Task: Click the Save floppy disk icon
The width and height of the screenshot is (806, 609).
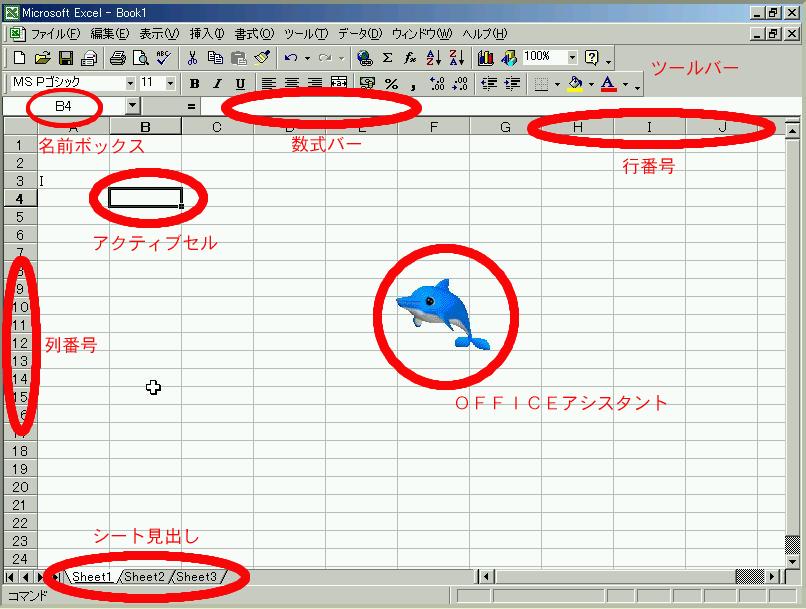Action: click(x=66, y=58)
